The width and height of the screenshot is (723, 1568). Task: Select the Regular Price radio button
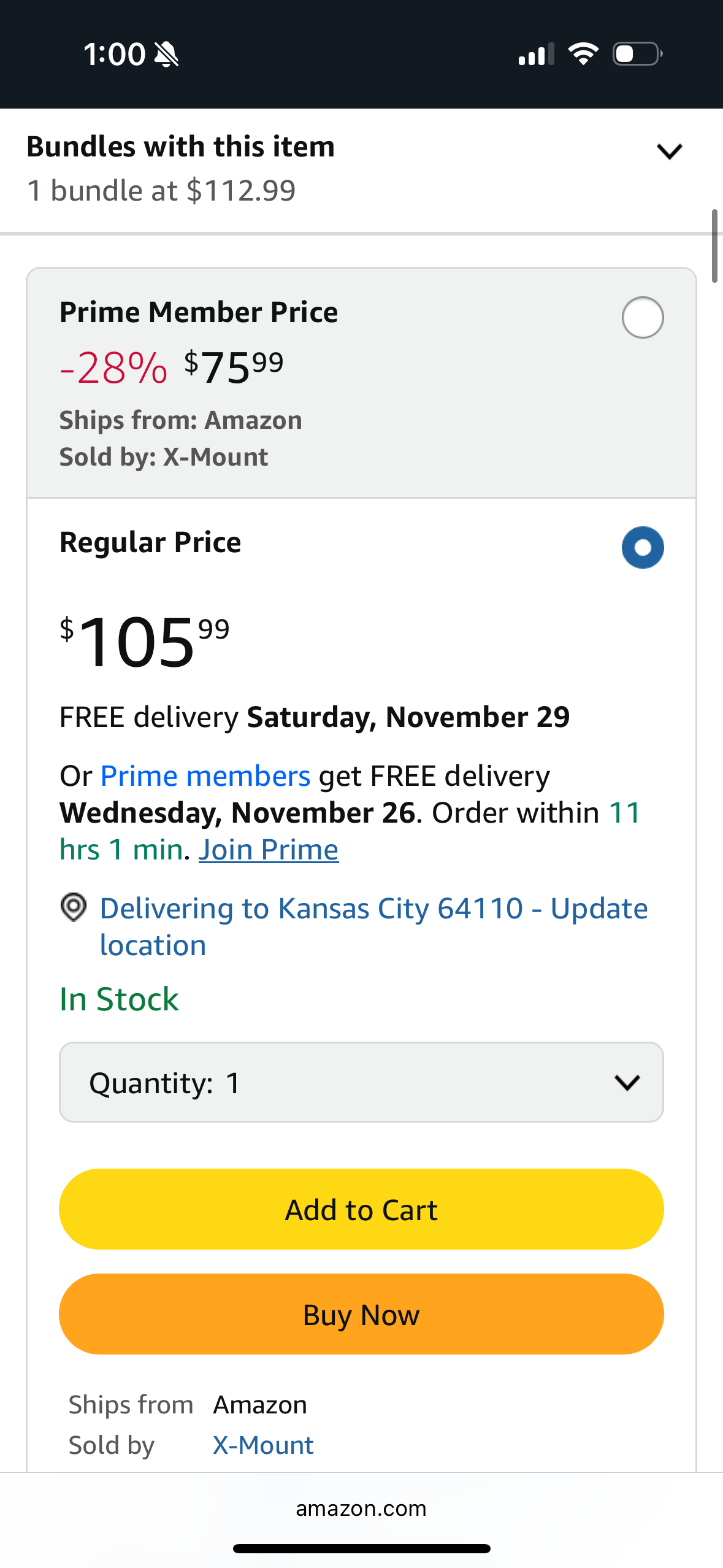point(642,547)
